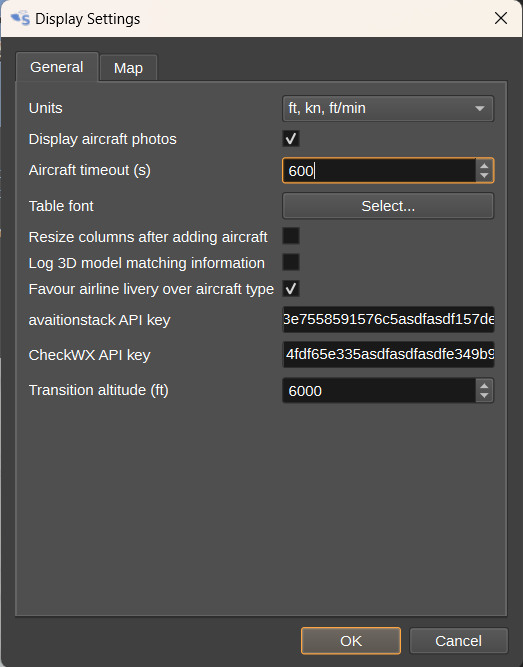This screenshot has height=667, width=523.
Task: Increase Aircraft timeout with up arrow
Action: (484, 166)
